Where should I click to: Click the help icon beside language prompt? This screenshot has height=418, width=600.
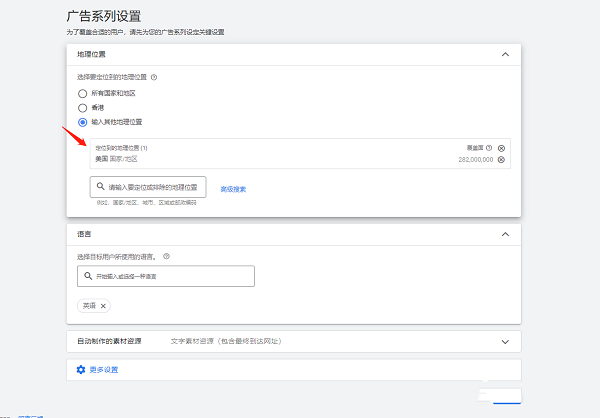(x=166, y=256)
